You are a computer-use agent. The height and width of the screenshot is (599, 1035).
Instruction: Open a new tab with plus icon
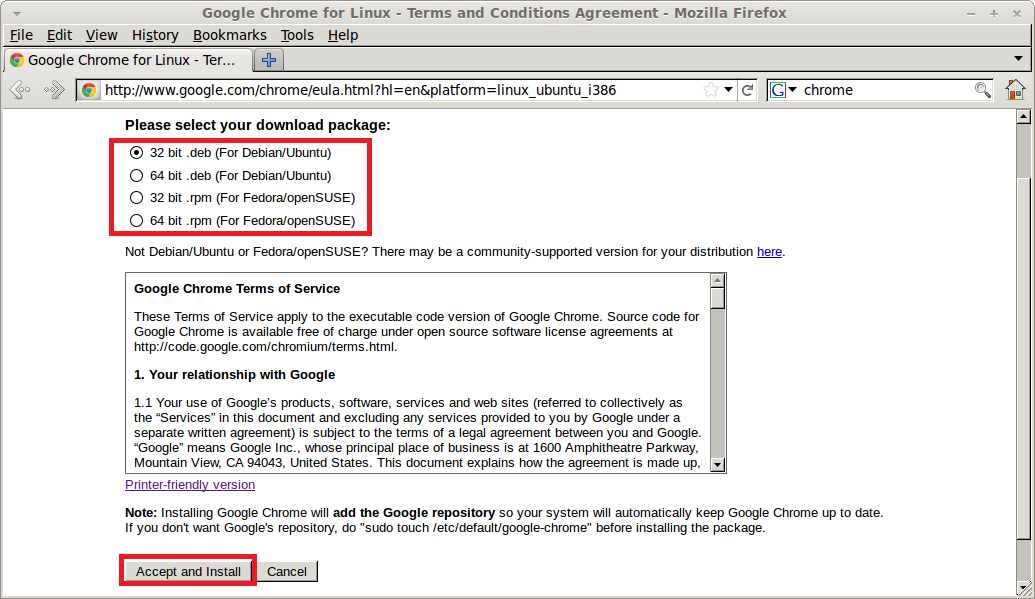269,60
